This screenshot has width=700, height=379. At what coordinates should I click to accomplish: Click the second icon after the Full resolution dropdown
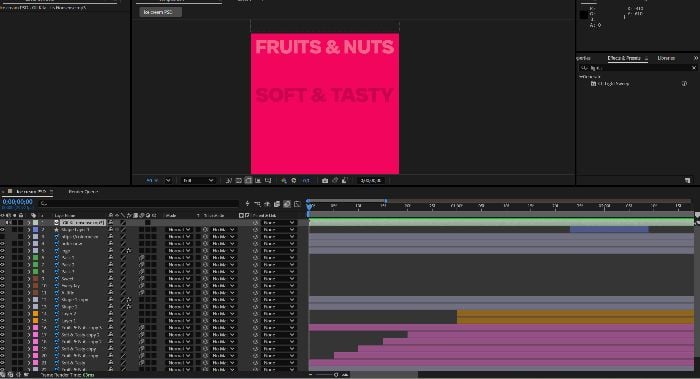(239, 180)
